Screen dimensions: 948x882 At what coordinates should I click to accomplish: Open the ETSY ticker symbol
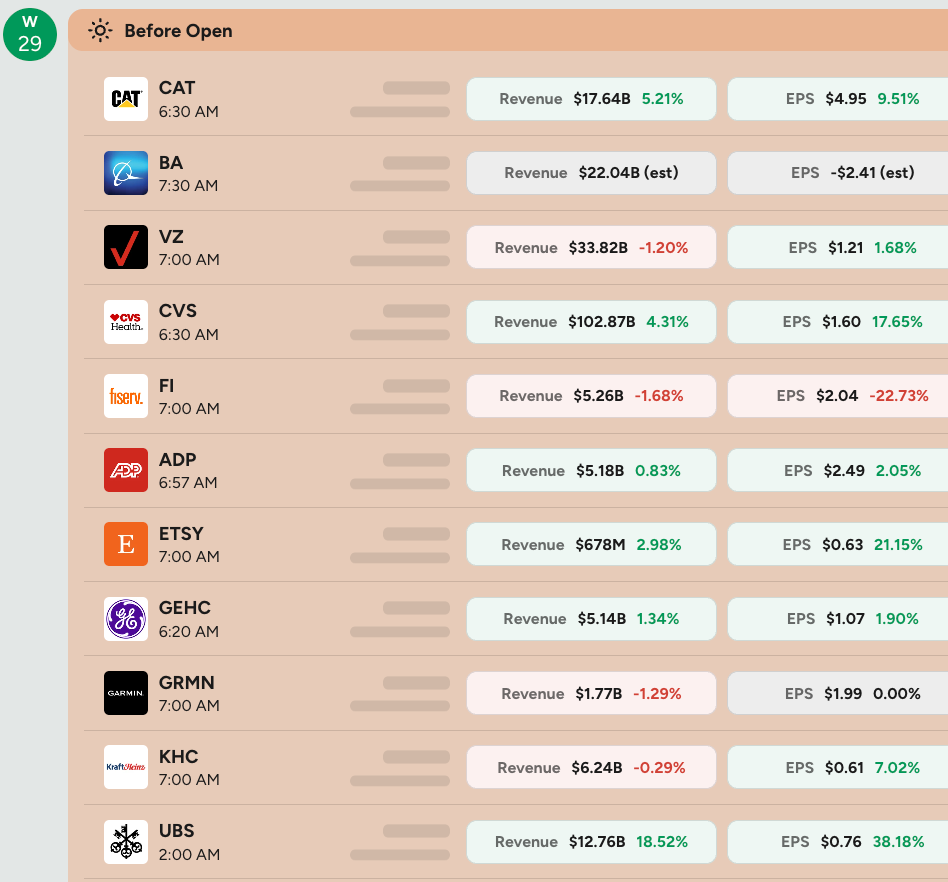[x=181, y=534]
